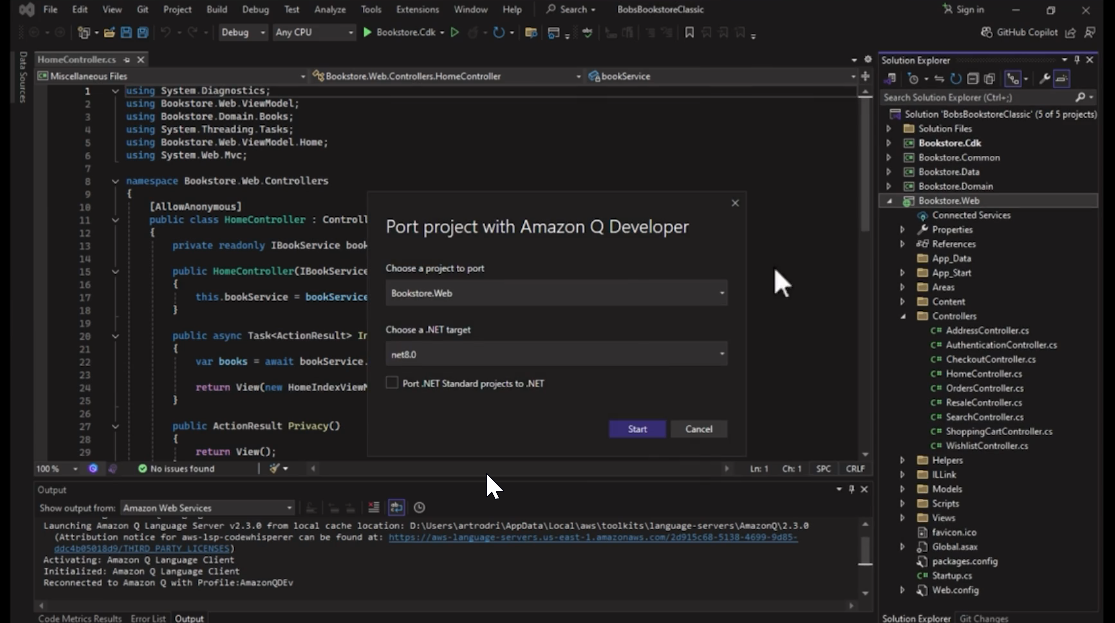Click the clock timestamp icon in Output toolbar
This screenshot has height=623, width=1115.
point(420,507)
